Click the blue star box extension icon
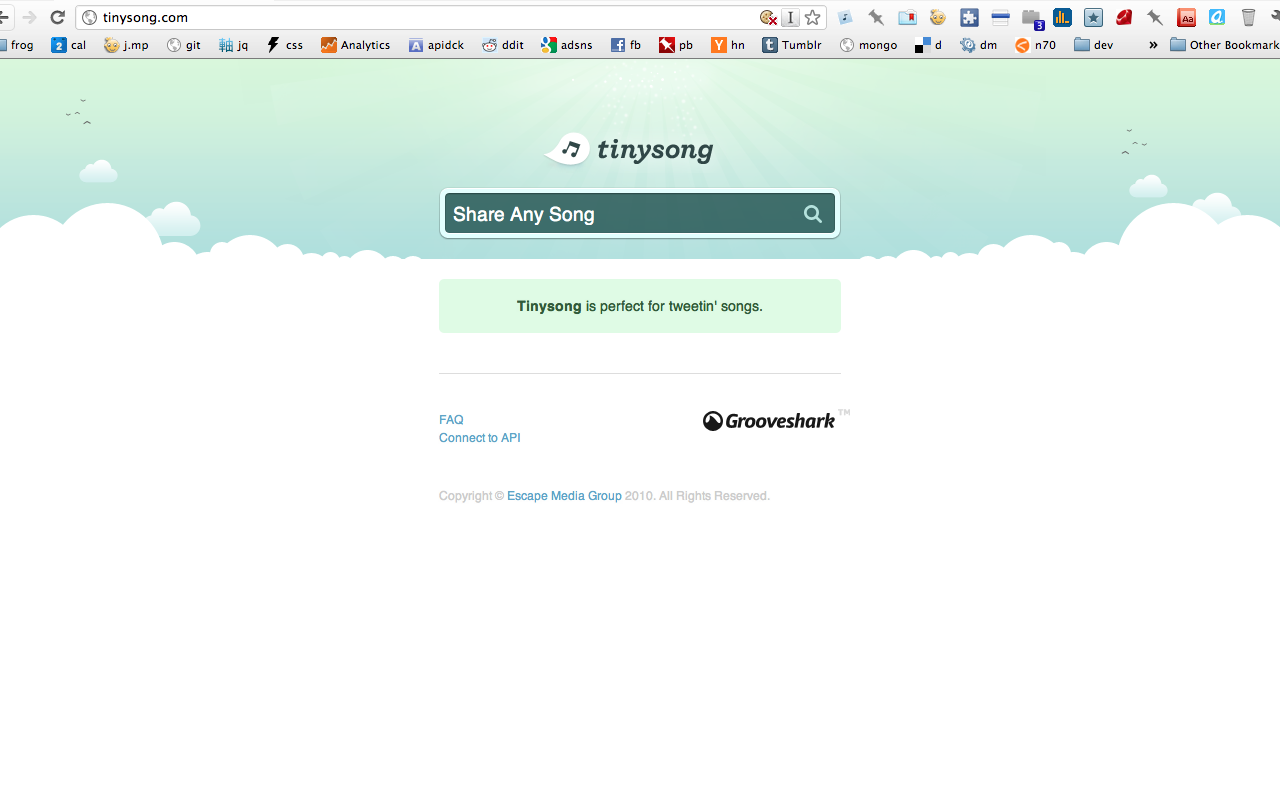The width and height of the screenshot is (1280, 800). [x=1093, y=17]
